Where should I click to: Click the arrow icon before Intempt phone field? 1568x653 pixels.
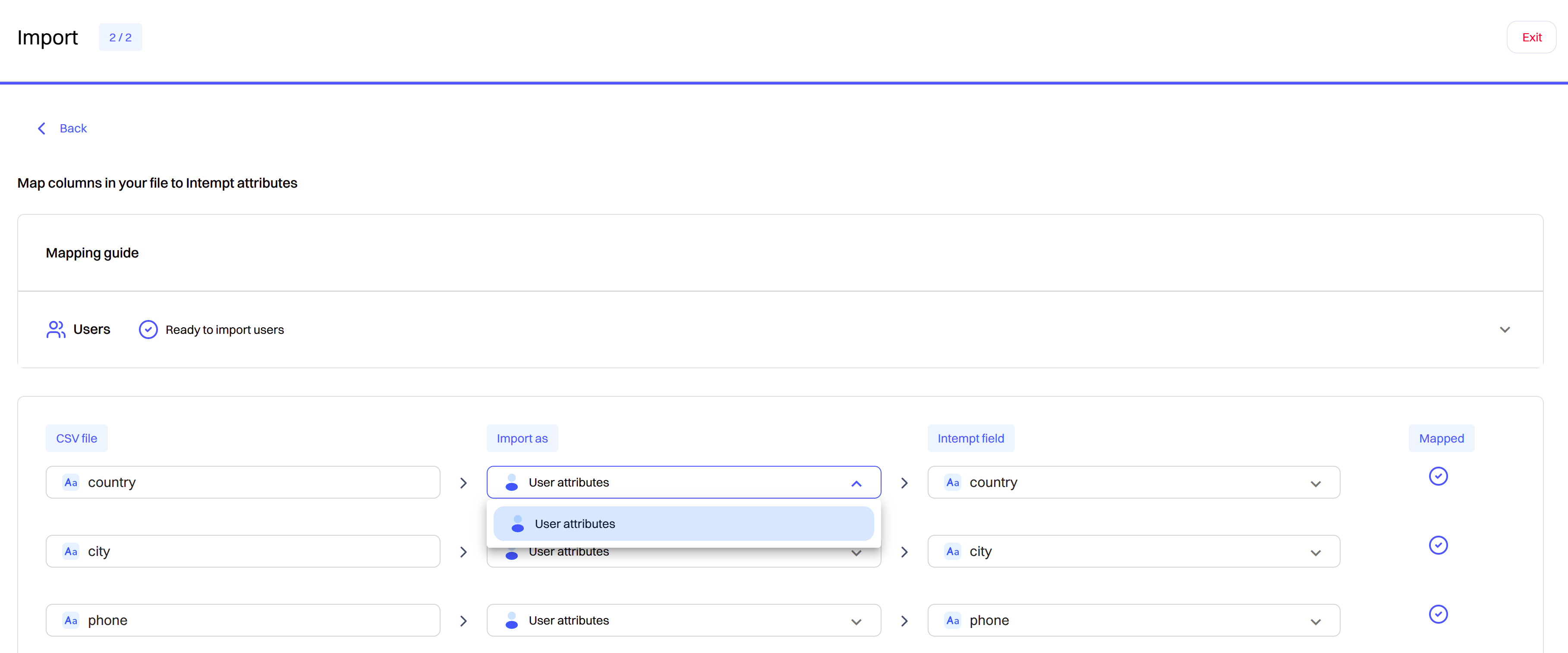tap(904, 621)
